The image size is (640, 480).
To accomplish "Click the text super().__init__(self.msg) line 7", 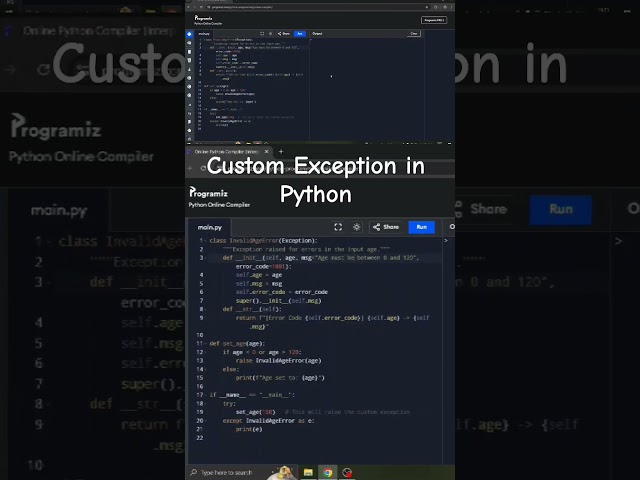I will click(278, 301).
